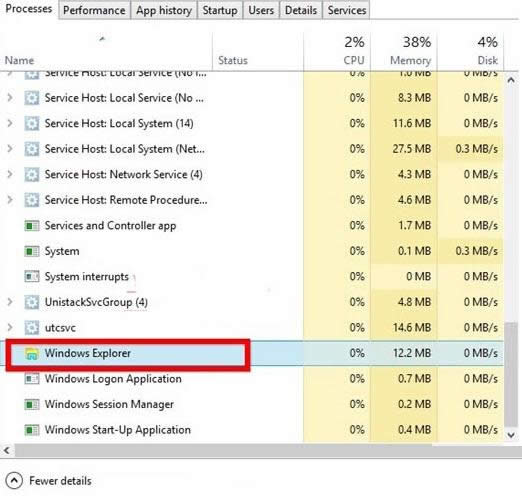Click horizontal scrollbar left arrow
Screen dimensions: 522x502
[x=7, y=451]
